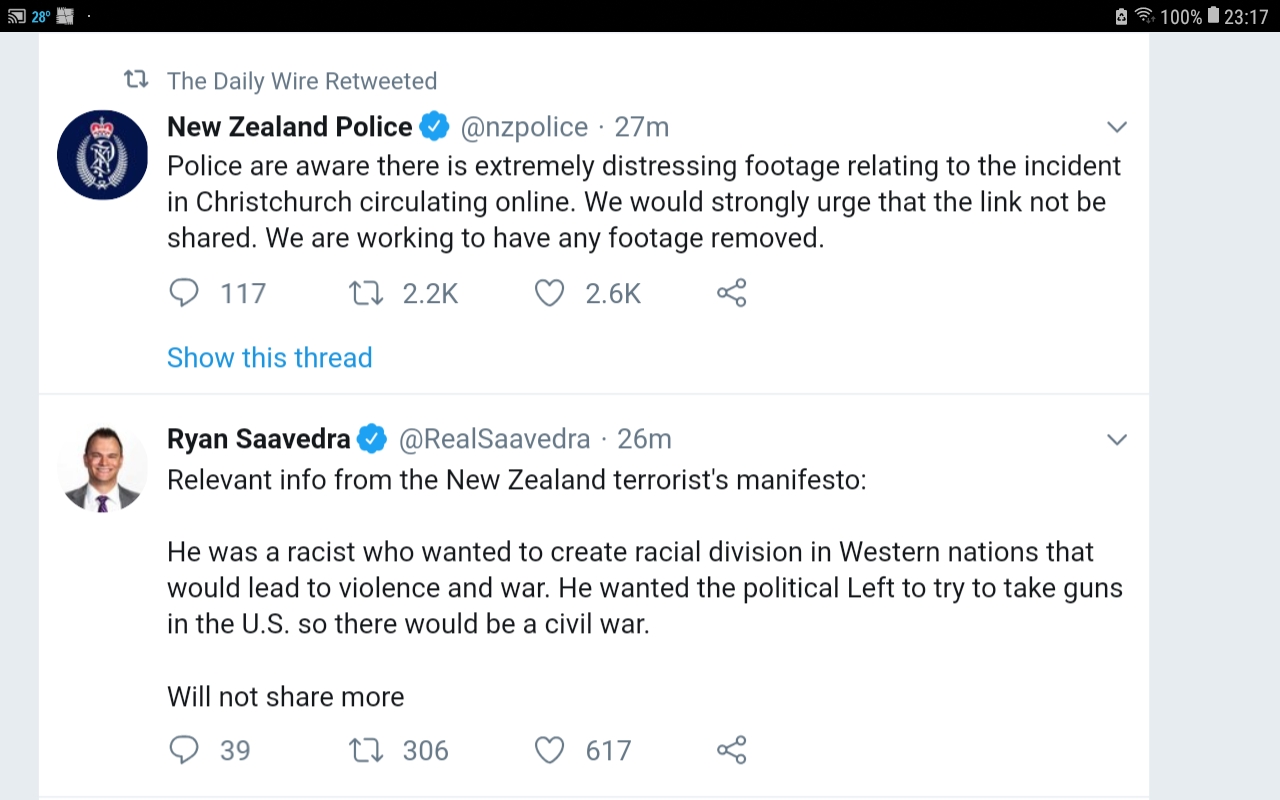
Task: Click the New Zealand Police display name
Action: [289, 127]
